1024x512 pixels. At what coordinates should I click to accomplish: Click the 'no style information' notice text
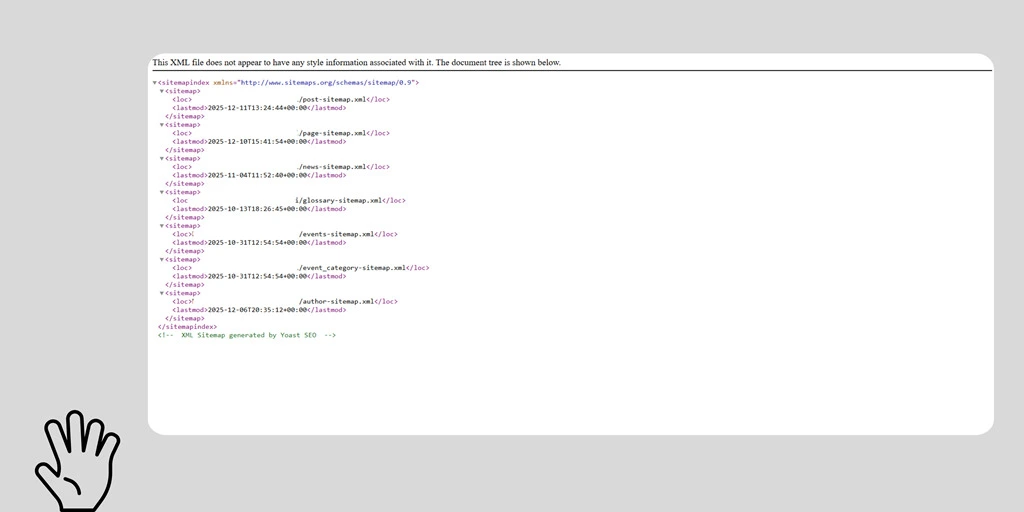(x=356, y=63)
